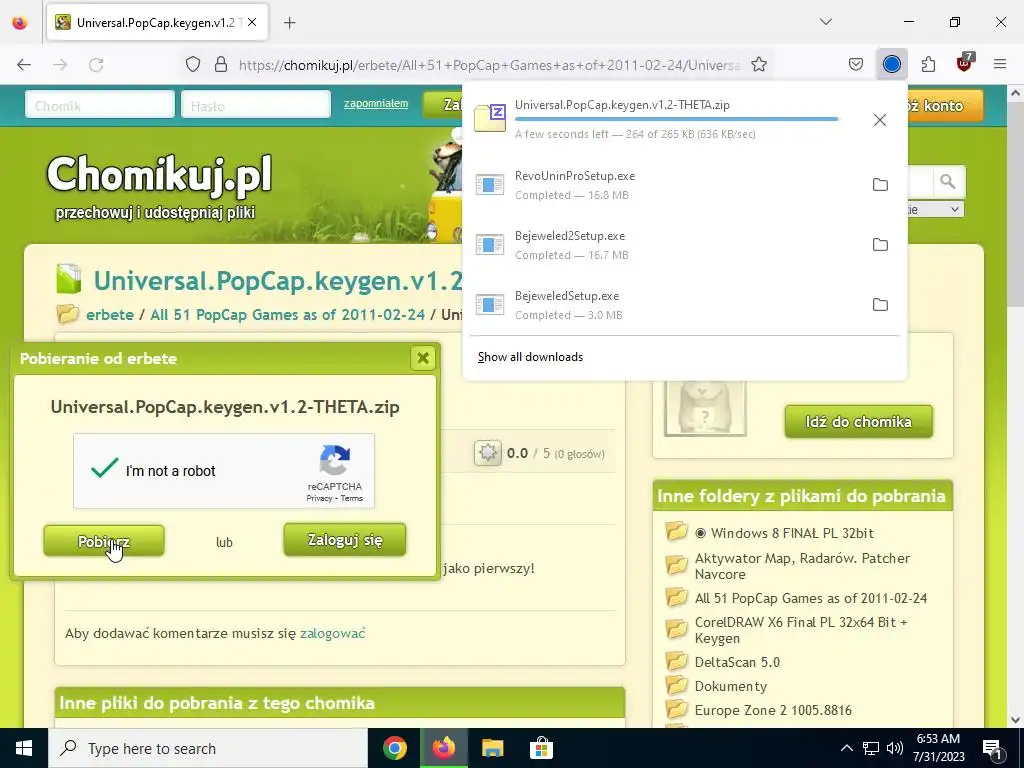Open the tracking protection shield icon
This screenshot has height=768, width=1024.
click(x=193, y=64)
